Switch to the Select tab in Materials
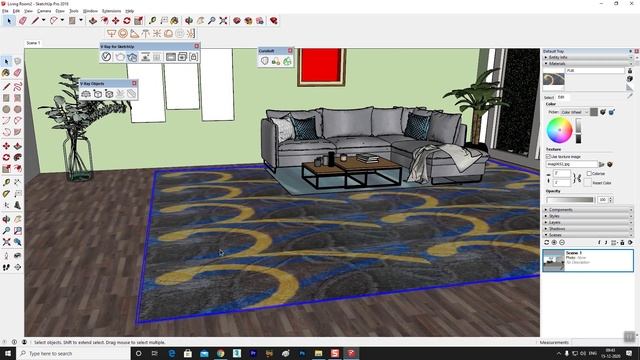 pos(549,97)
